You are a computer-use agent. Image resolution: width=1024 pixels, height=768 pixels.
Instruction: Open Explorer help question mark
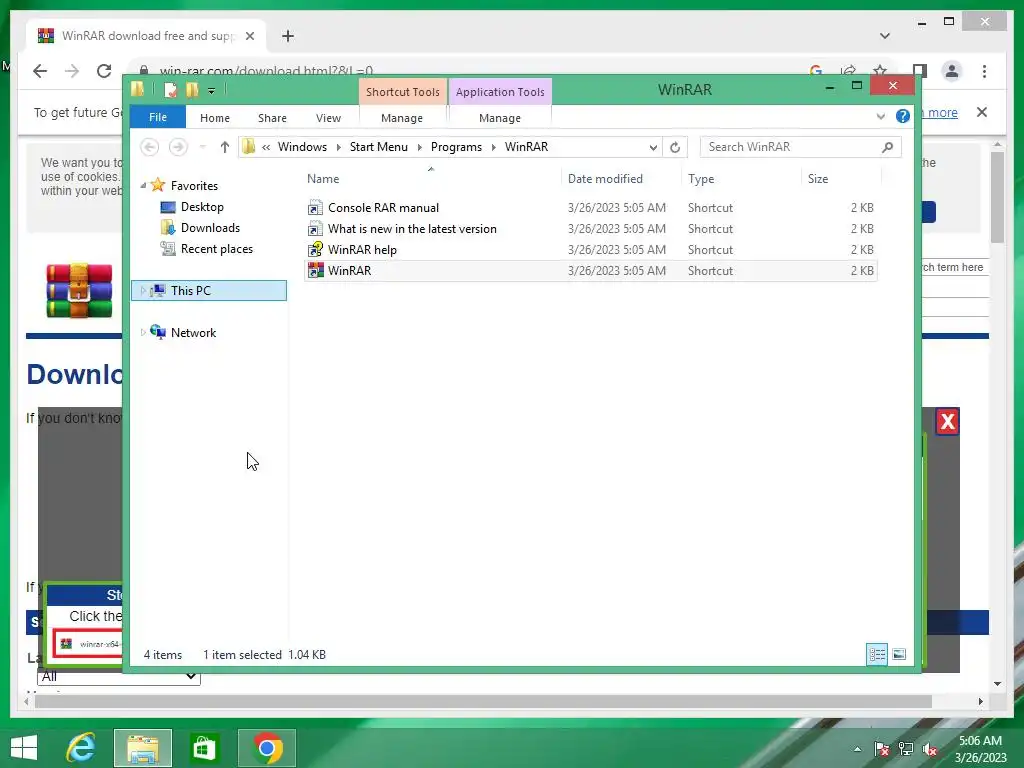coord(903,116)
